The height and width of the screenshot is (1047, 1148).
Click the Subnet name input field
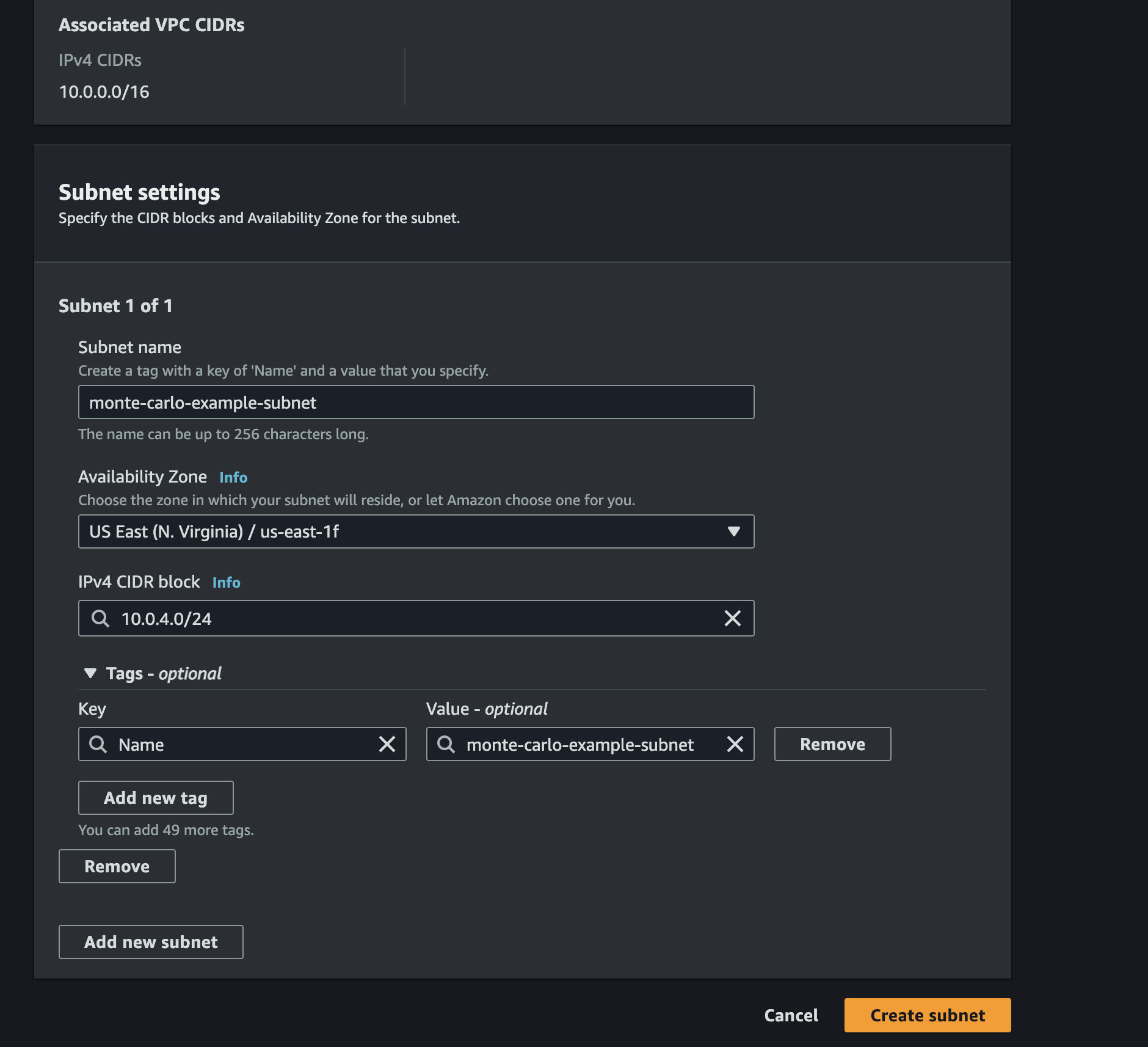[x=416, y=402]
